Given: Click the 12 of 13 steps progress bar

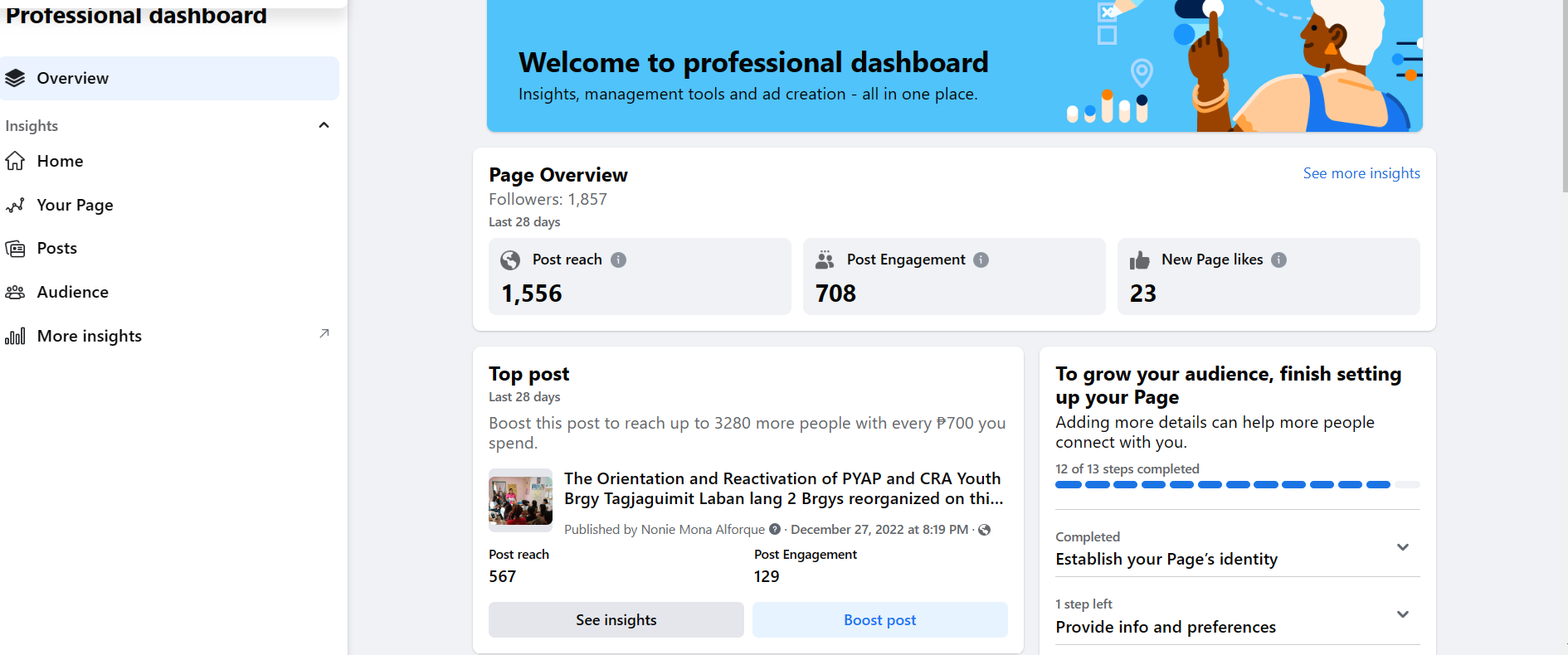Looking at the screenshot, I should (1238, 485).
